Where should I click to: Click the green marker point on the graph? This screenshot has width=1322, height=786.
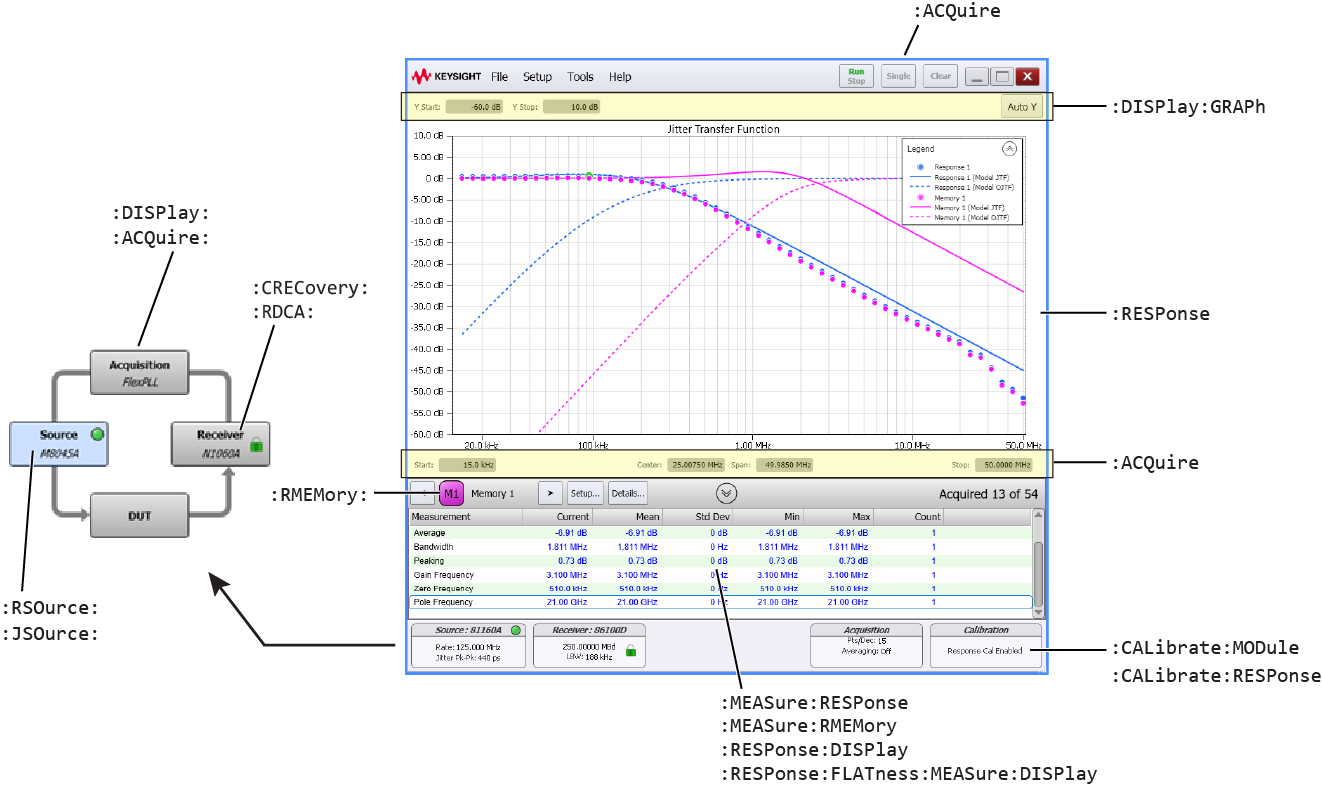coord(589,175)
